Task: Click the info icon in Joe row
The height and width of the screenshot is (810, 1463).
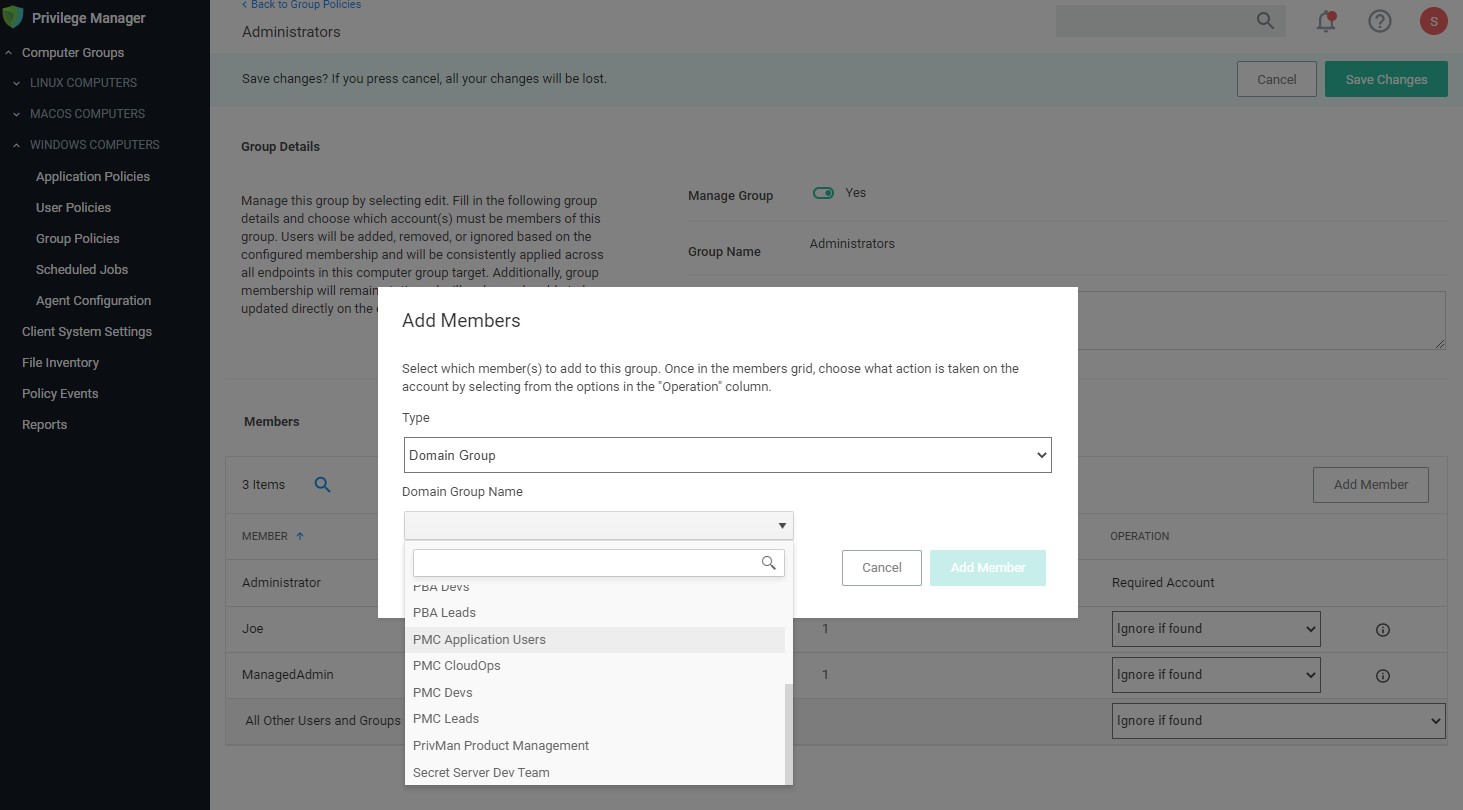Action: [x=1383, y=630]
